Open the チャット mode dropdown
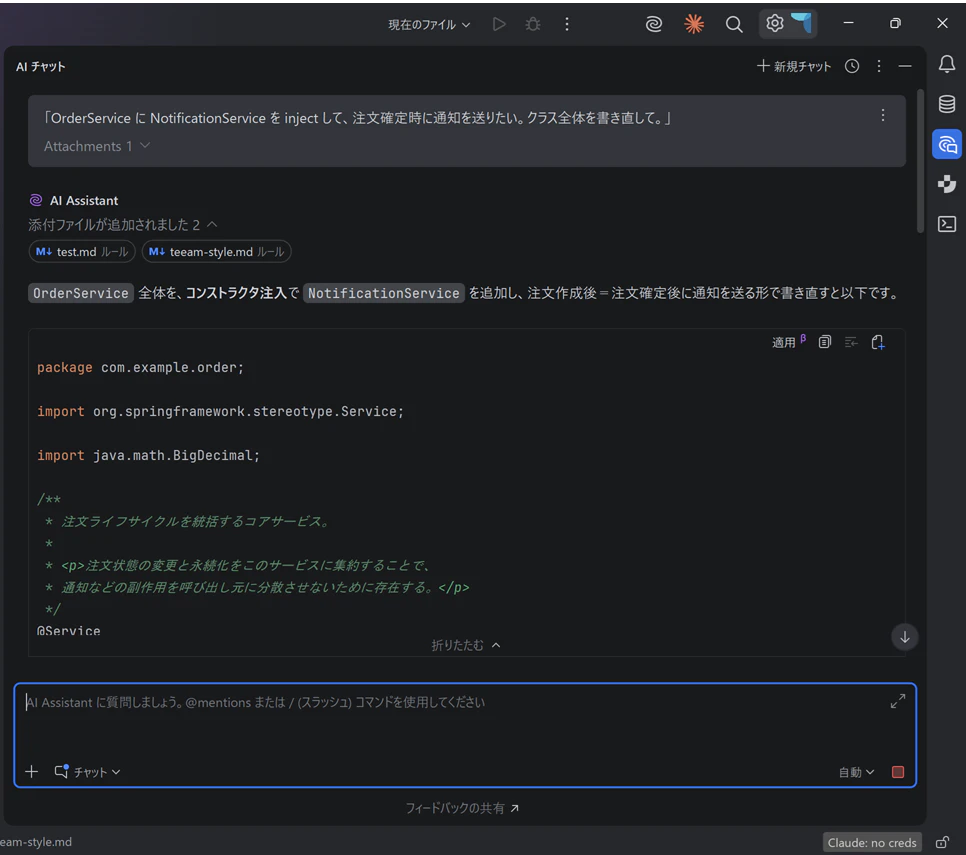 pyautogui.click(x=87, y=772)
